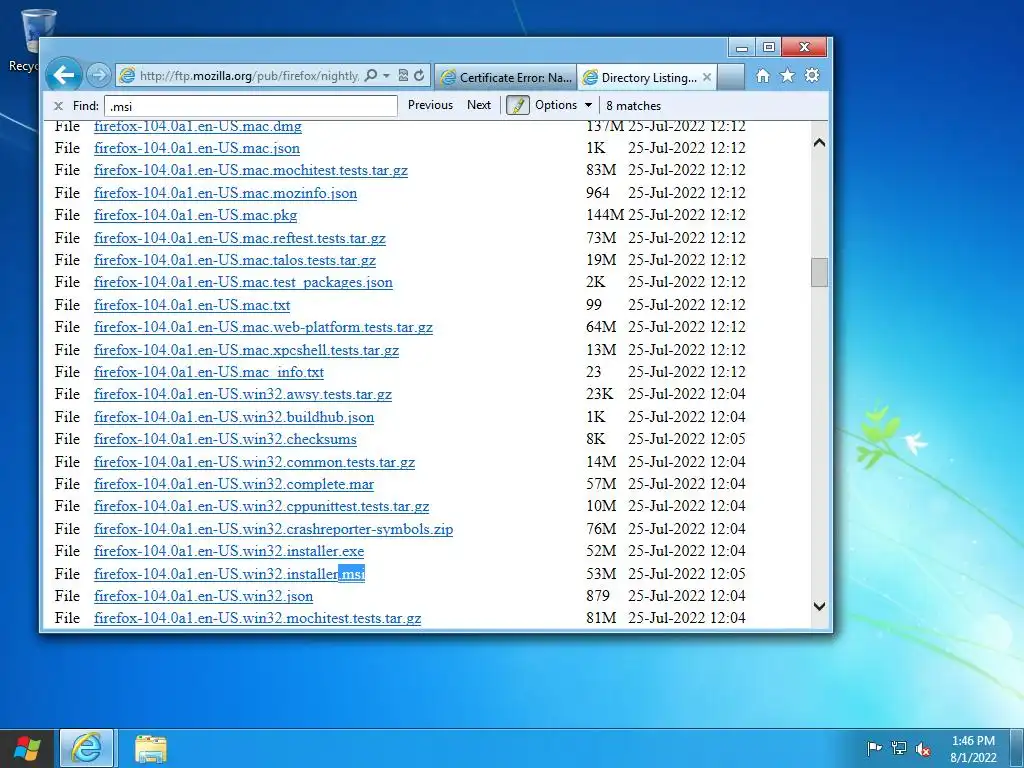Download the win32.complete.mar file
This screenshot has height=768, width=1024.
tap(234, 485)
